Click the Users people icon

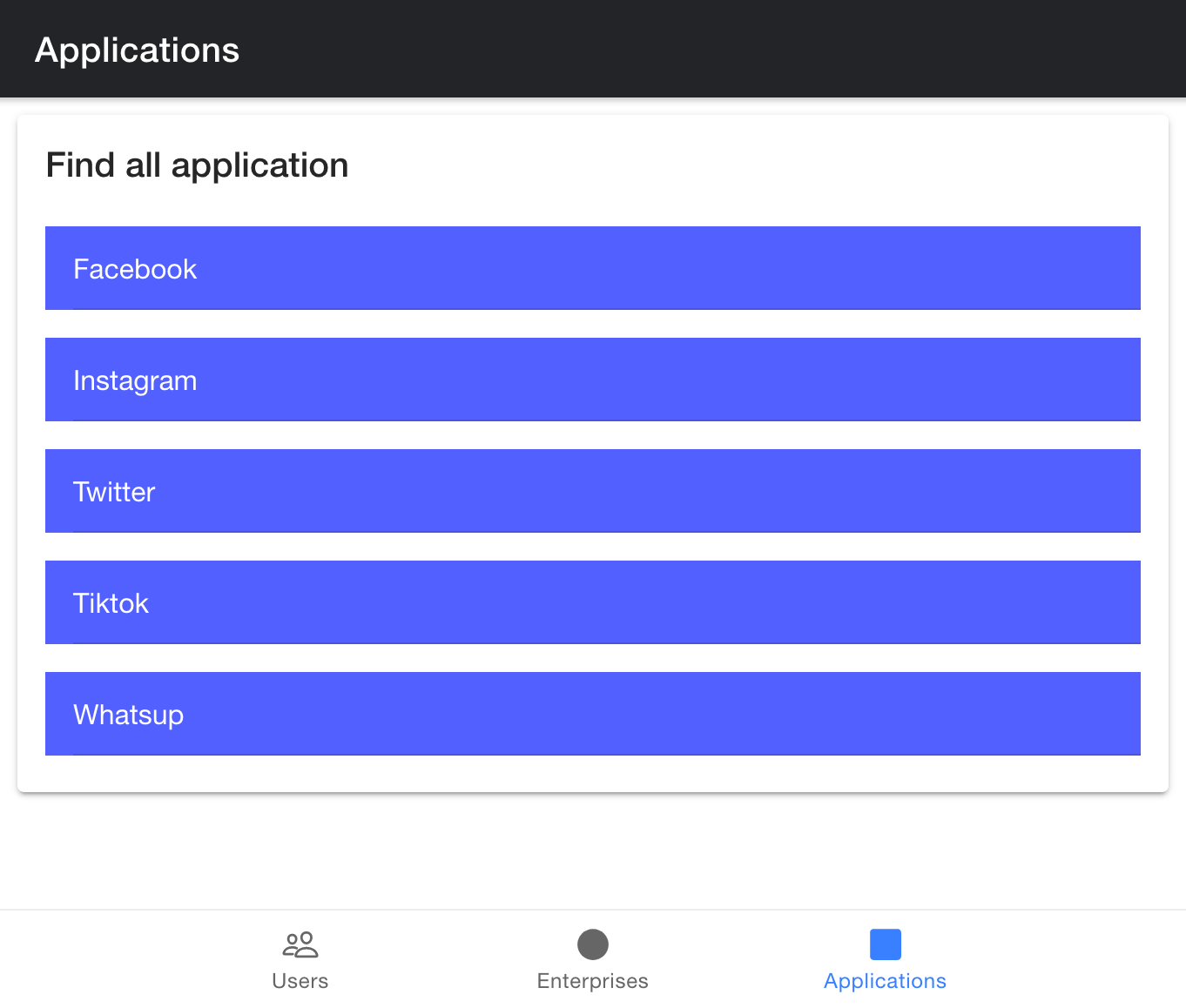tap(300, 944)
